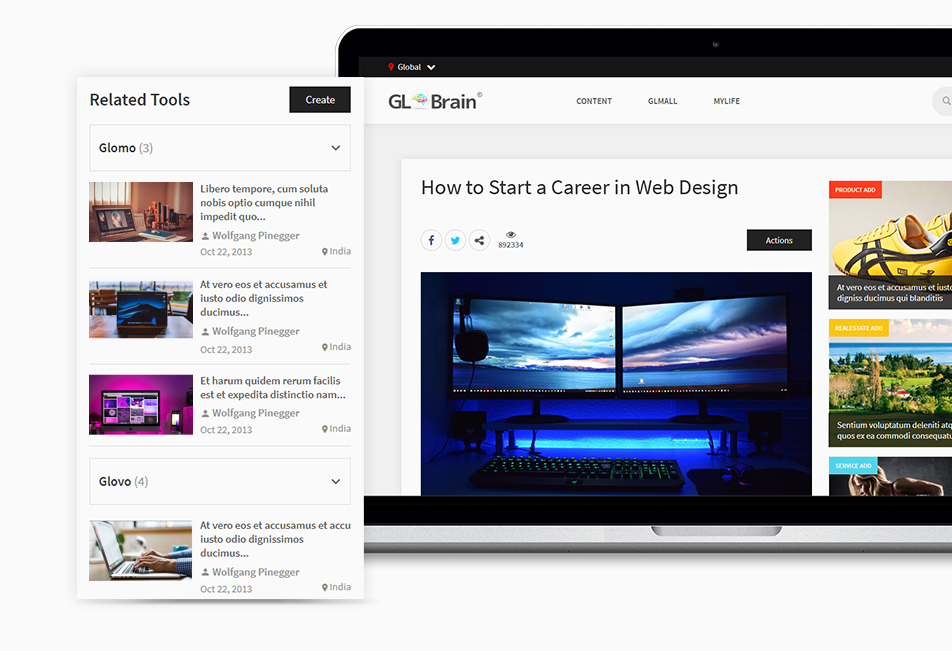Collapse the Glovo (4) section
952x651 pixels.
tap(220, 482)
